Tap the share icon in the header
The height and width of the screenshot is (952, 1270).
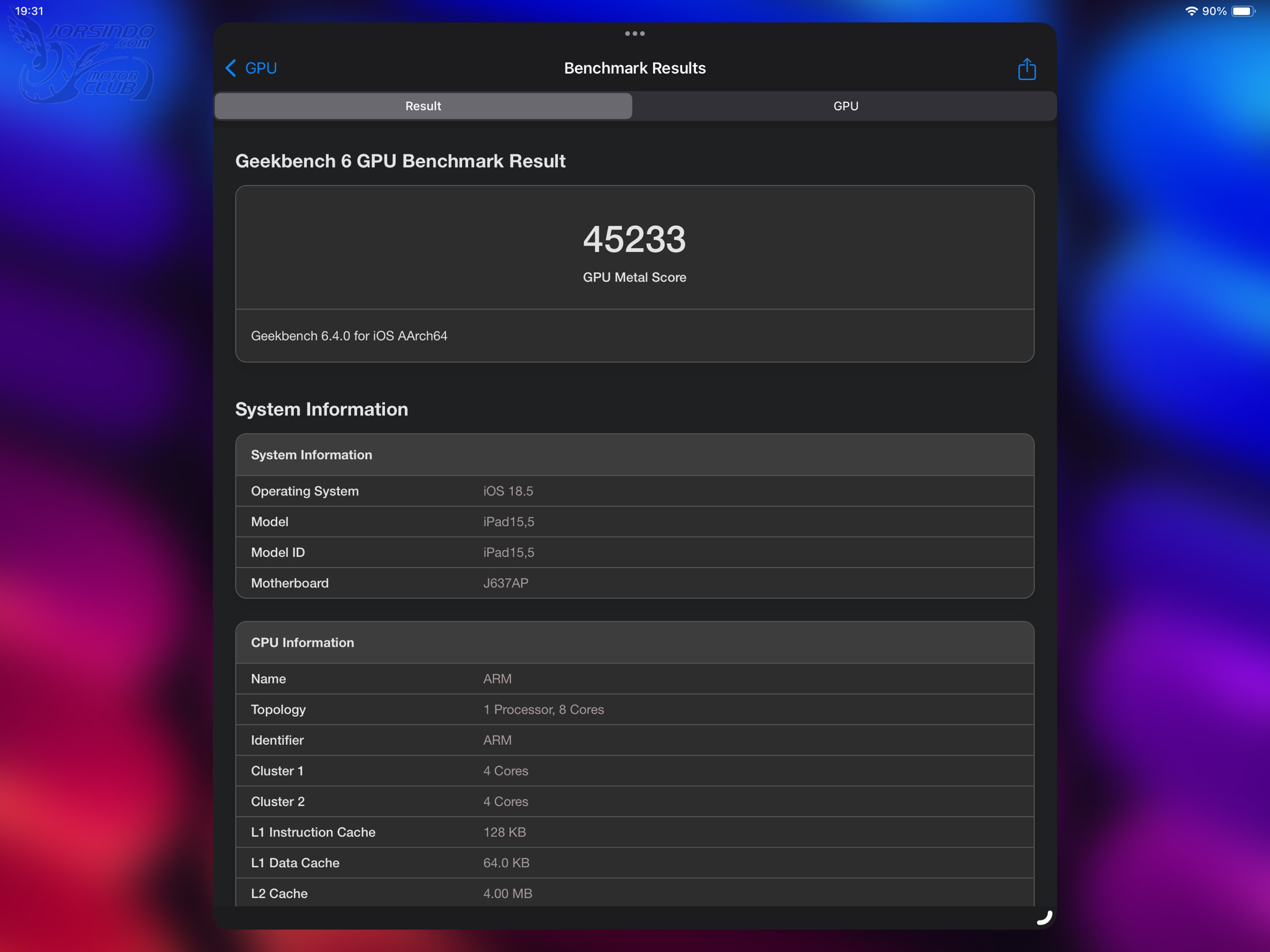click(1026, 69)
